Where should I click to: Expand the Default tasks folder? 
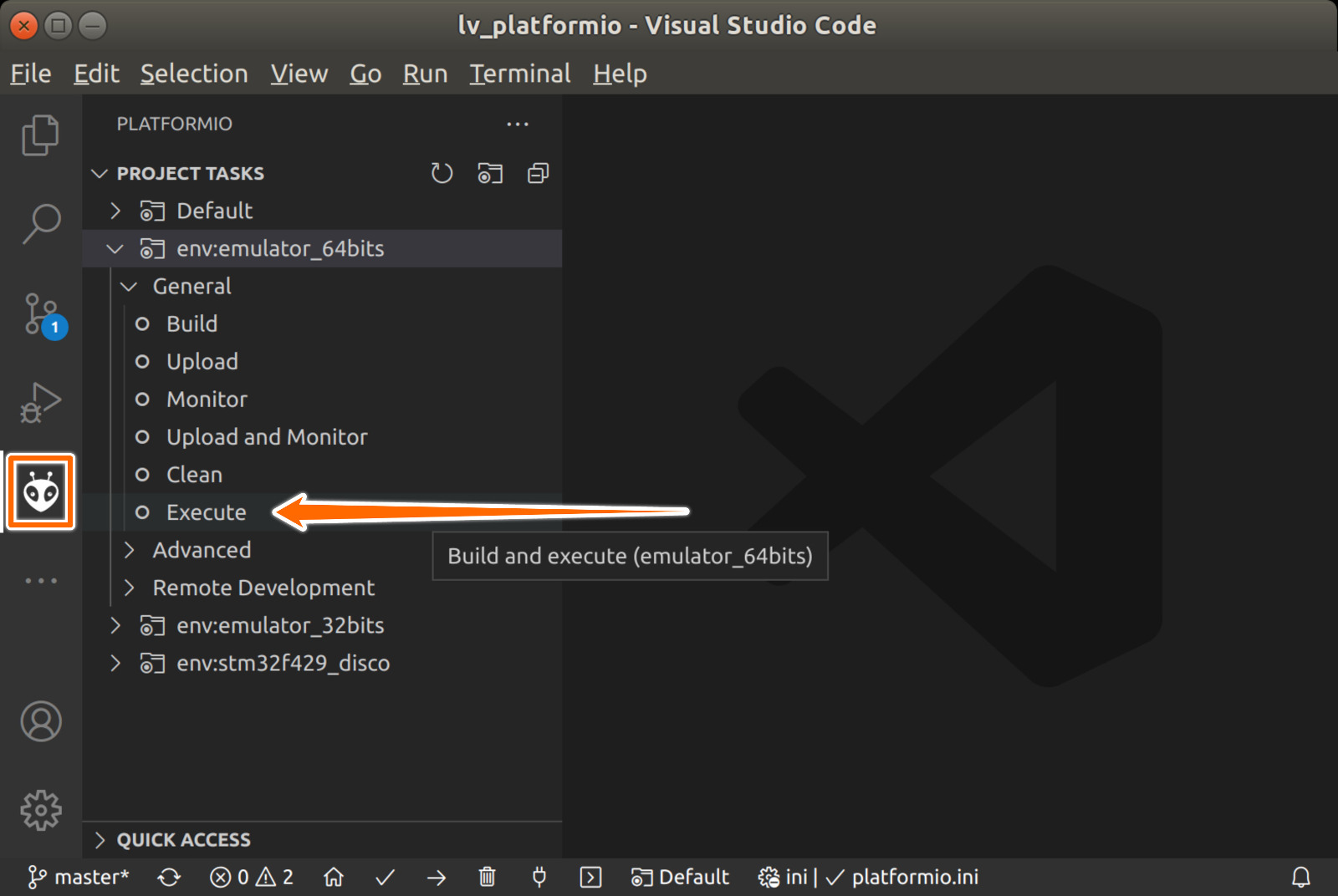tap(322, 211)
